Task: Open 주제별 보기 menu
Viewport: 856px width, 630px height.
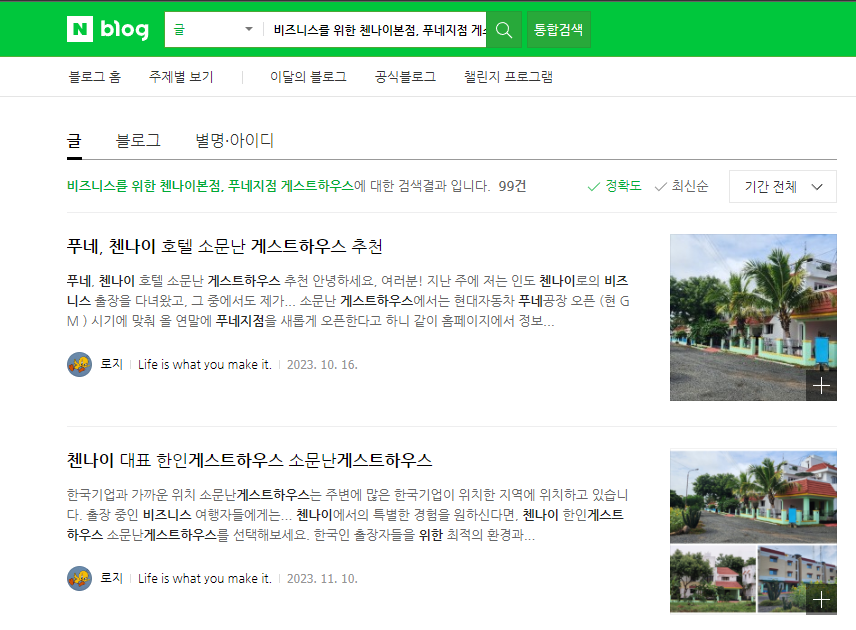Action: click(x=181, y=77)
